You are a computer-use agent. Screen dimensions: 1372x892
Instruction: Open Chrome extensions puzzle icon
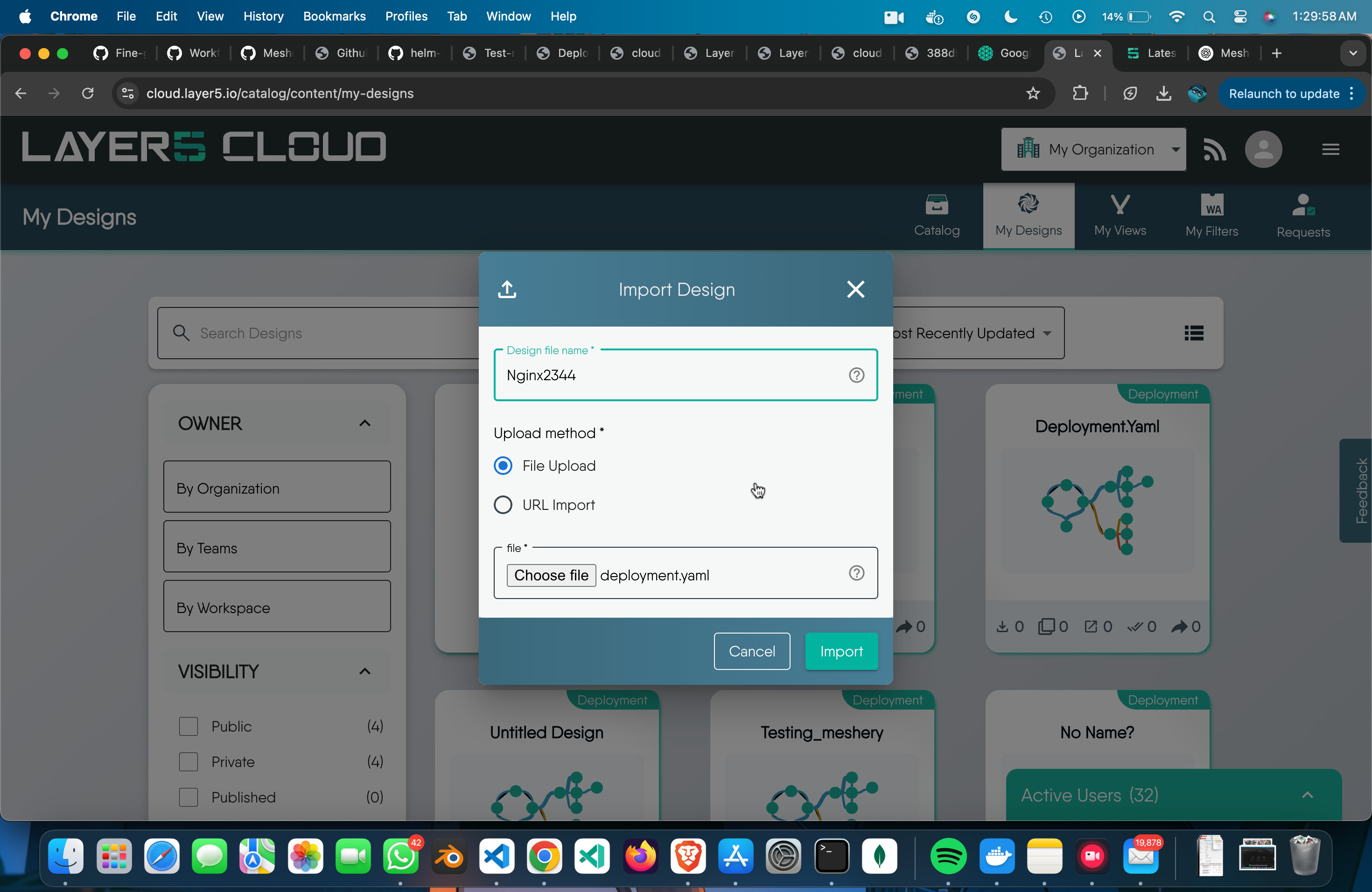tap(1080, 93)
